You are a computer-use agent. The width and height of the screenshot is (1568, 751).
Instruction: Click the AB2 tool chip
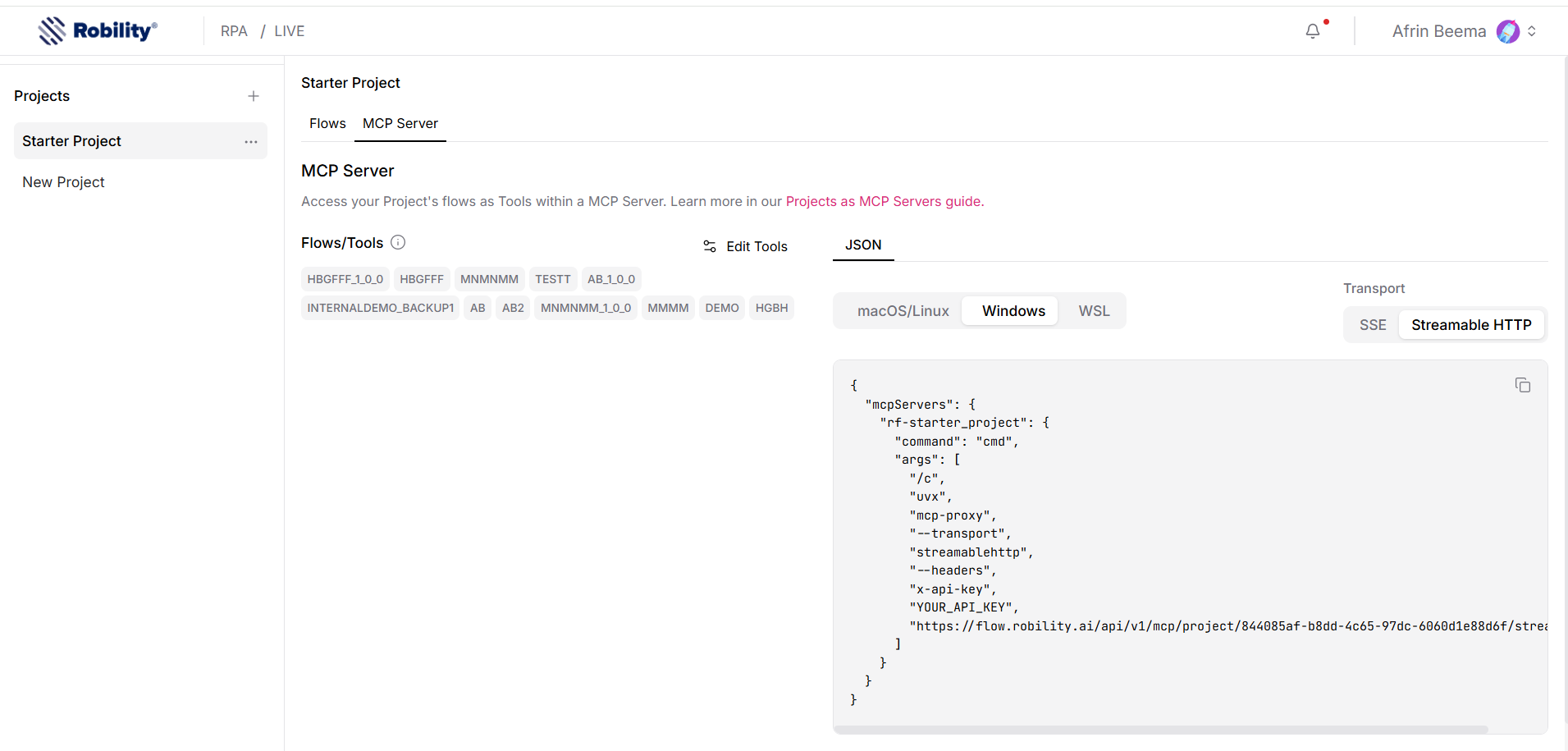point(513,308)
